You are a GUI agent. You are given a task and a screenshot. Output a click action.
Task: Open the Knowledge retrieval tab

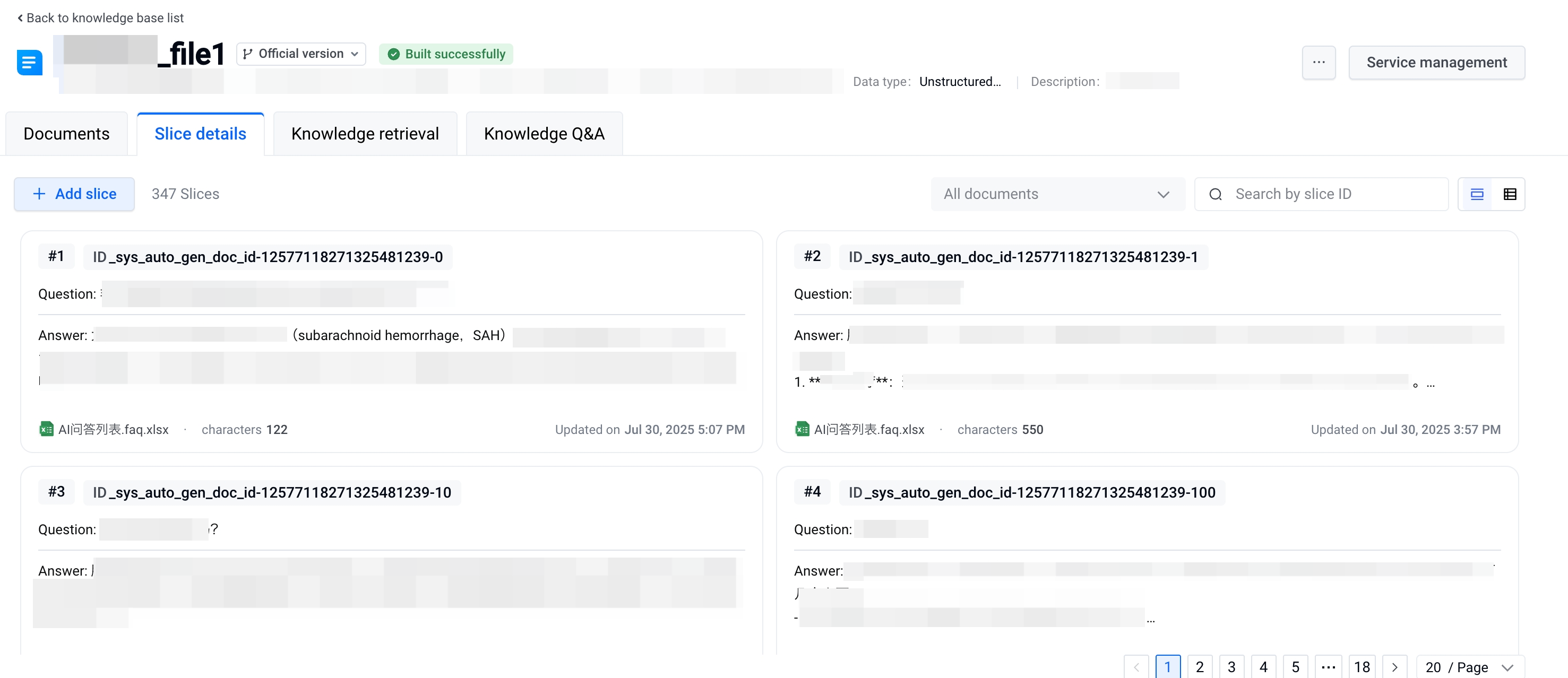coord(365,134)
